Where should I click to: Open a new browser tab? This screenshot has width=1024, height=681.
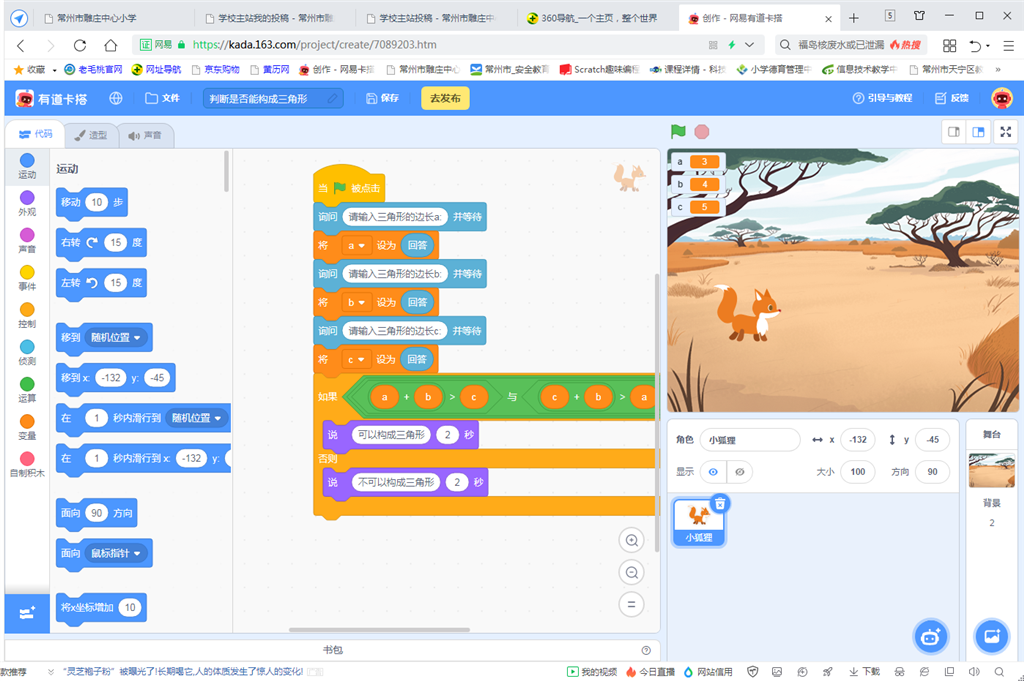coord(854,18)
